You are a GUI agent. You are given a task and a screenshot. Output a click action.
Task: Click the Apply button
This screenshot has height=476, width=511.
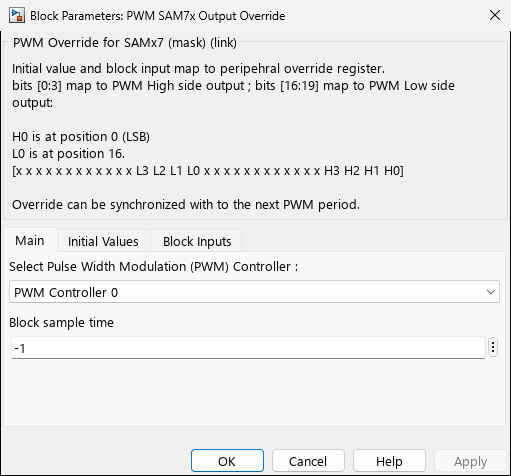click(470, 461)
